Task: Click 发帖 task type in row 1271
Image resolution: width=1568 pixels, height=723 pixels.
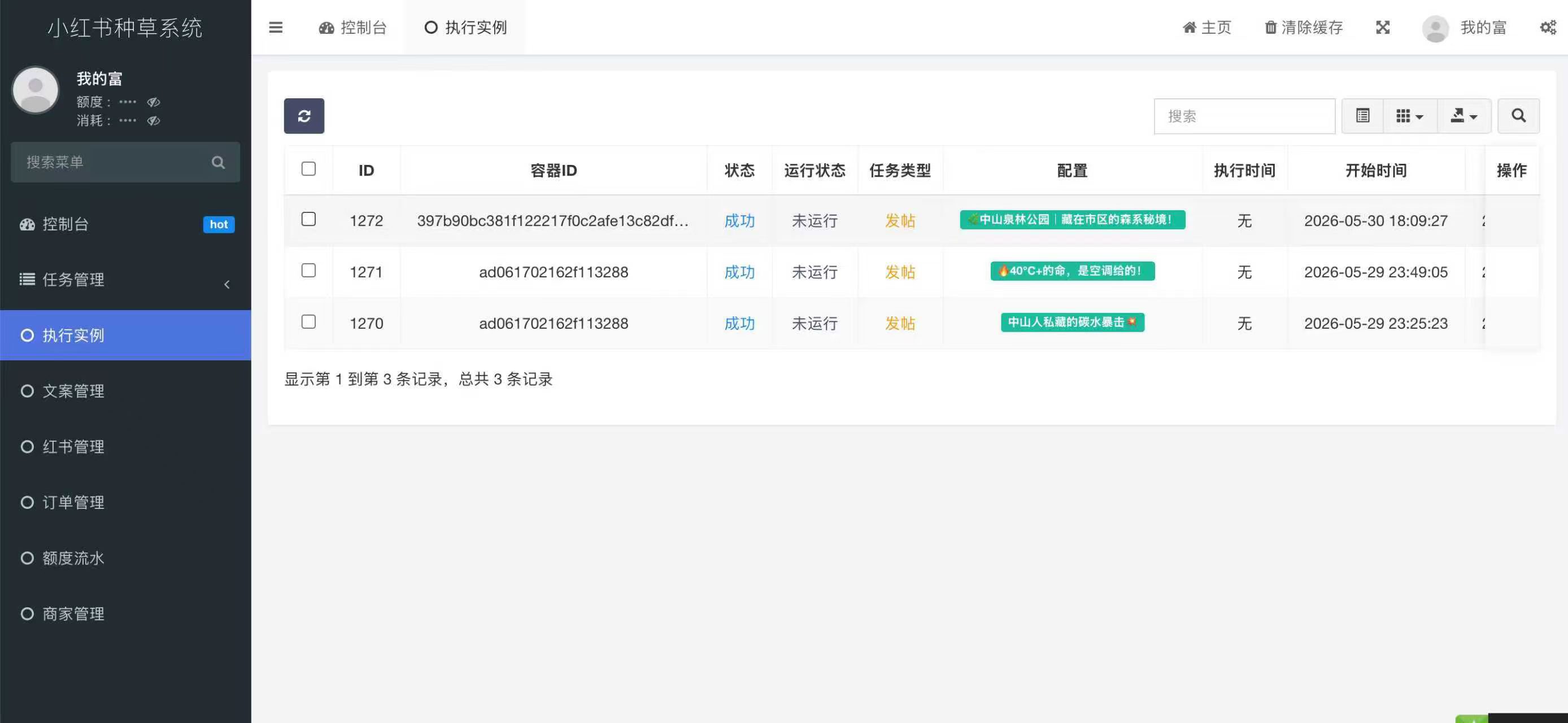Action: [x=900, y=272]
